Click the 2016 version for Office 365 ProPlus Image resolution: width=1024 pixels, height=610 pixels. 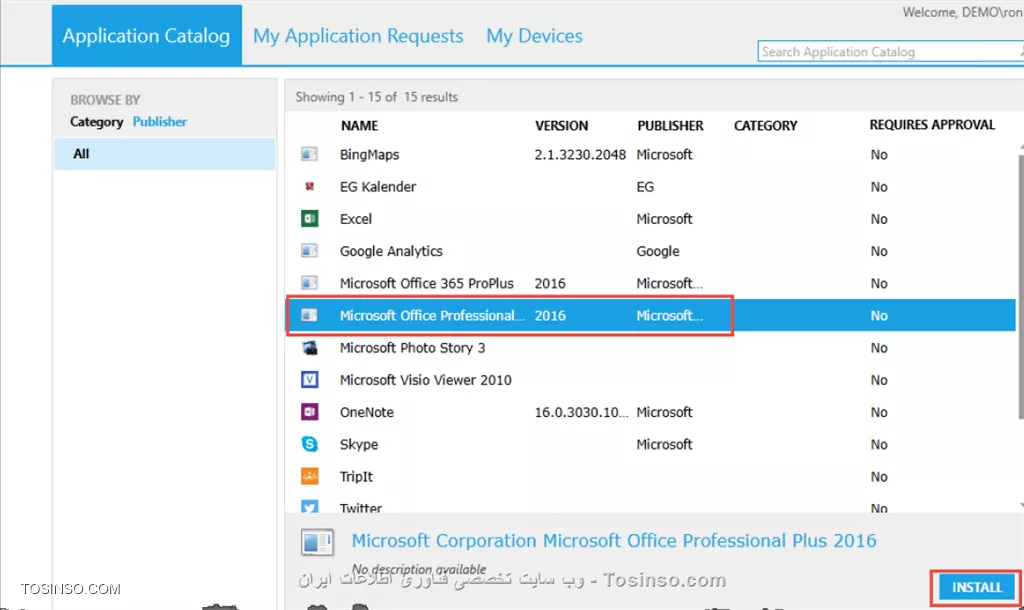550,283
